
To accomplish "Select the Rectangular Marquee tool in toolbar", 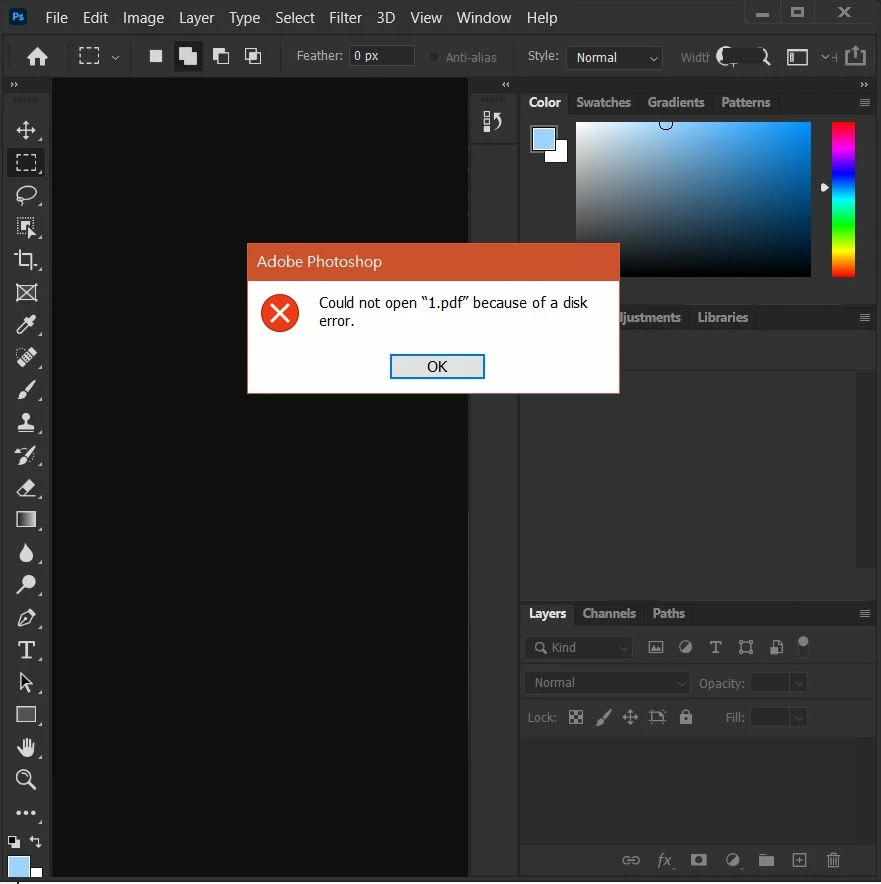I will click(x=26, y=163).
